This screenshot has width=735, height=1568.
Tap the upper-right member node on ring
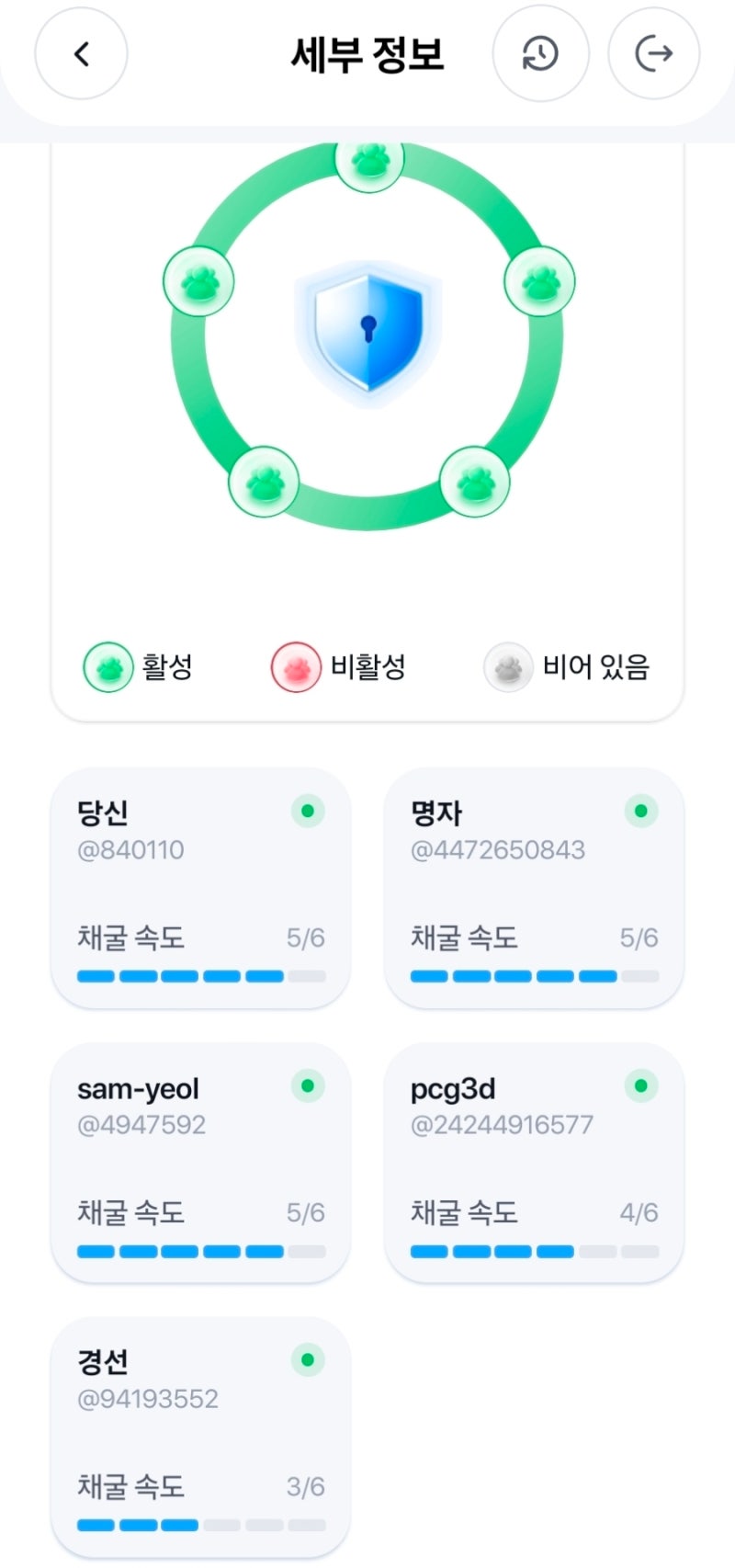click(x=539, y=281)
